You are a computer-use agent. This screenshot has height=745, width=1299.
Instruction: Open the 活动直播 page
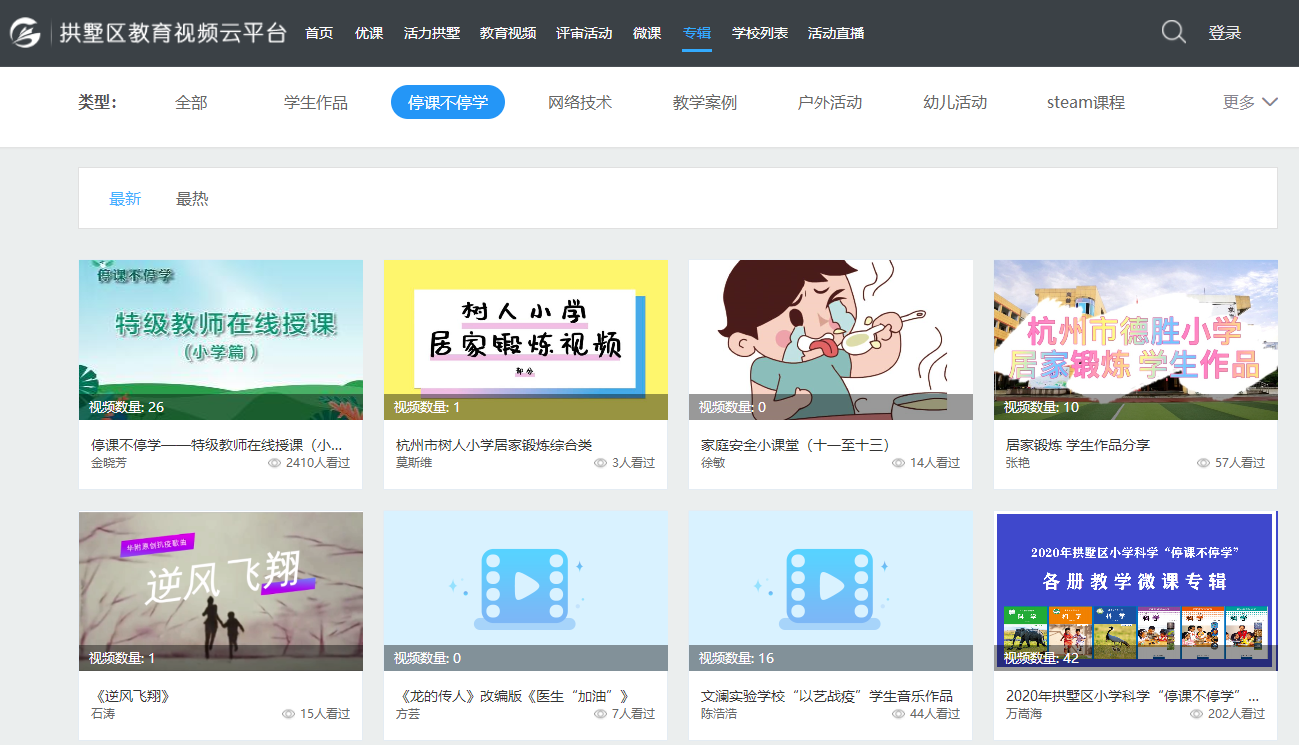[836, 33]
